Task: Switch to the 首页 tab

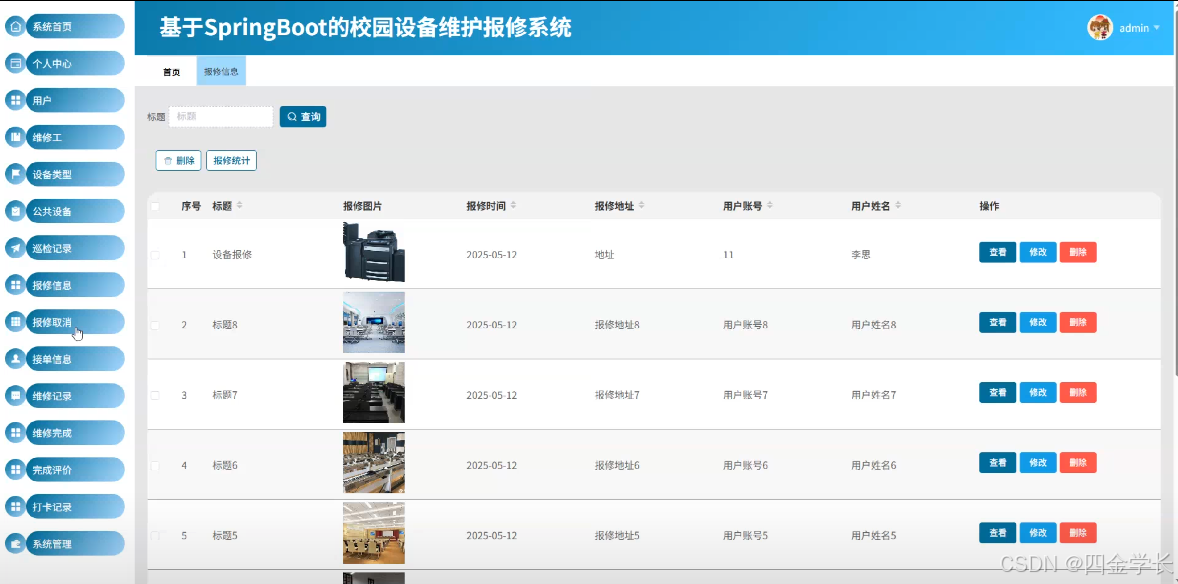Action: pos(171,72)
